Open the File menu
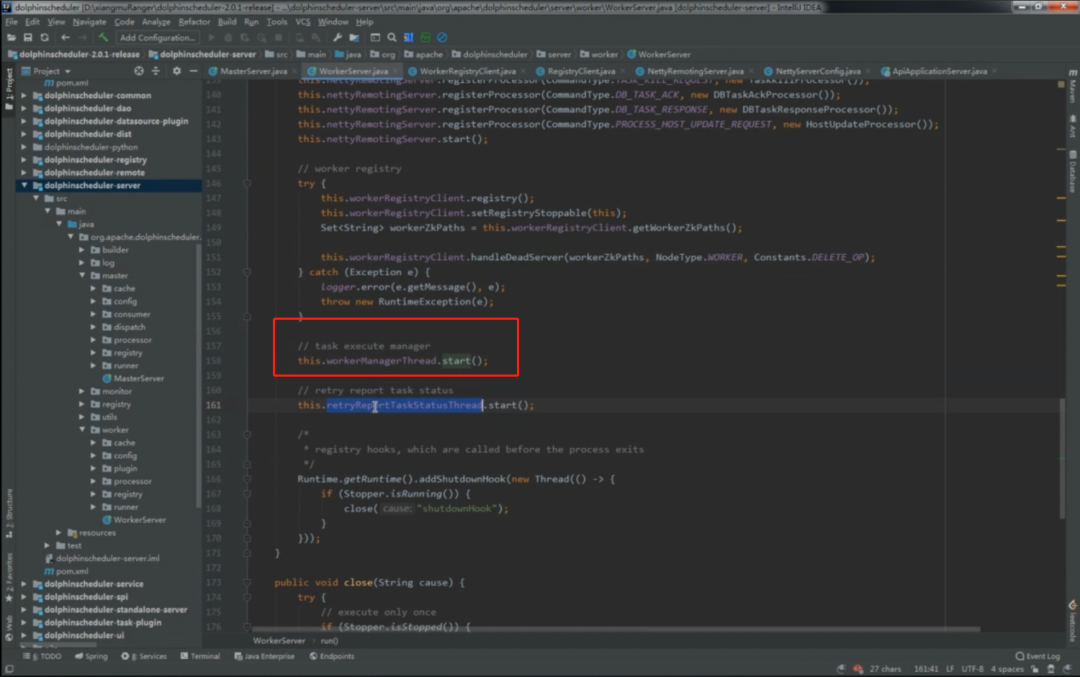 click(x=11, y=22)
